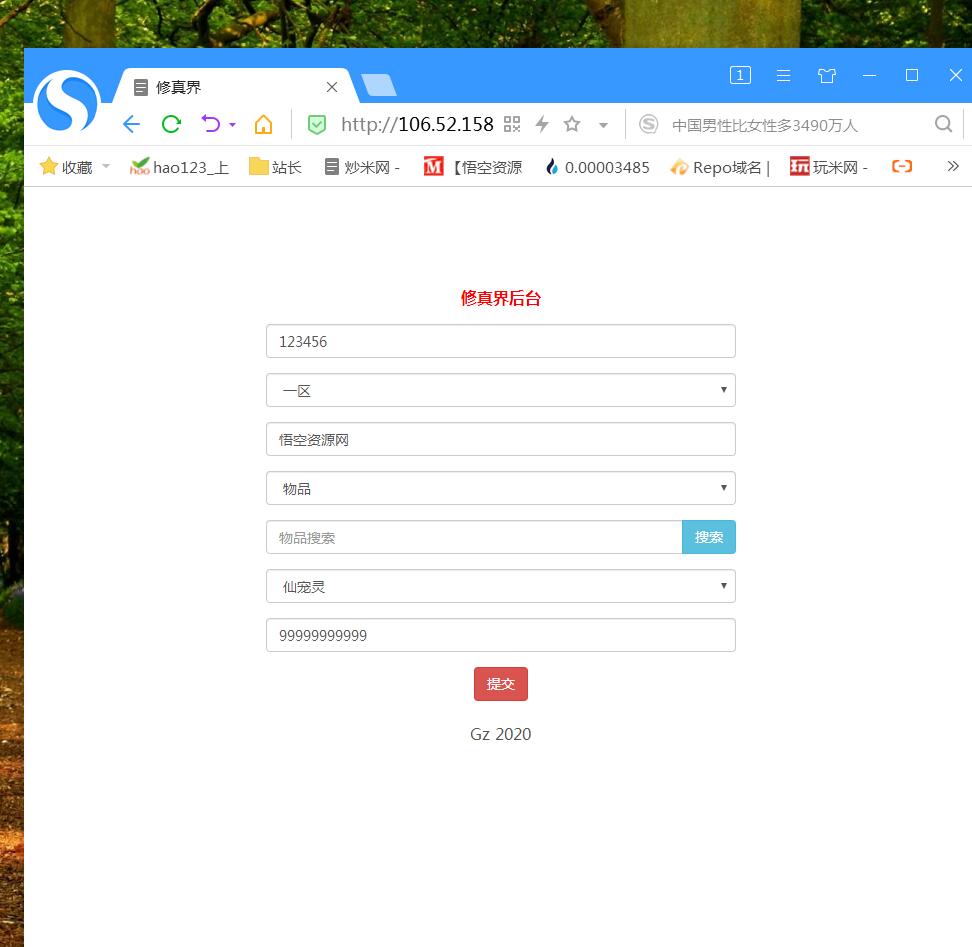
Task: Open the new tab button
Action: pos(379,86)
